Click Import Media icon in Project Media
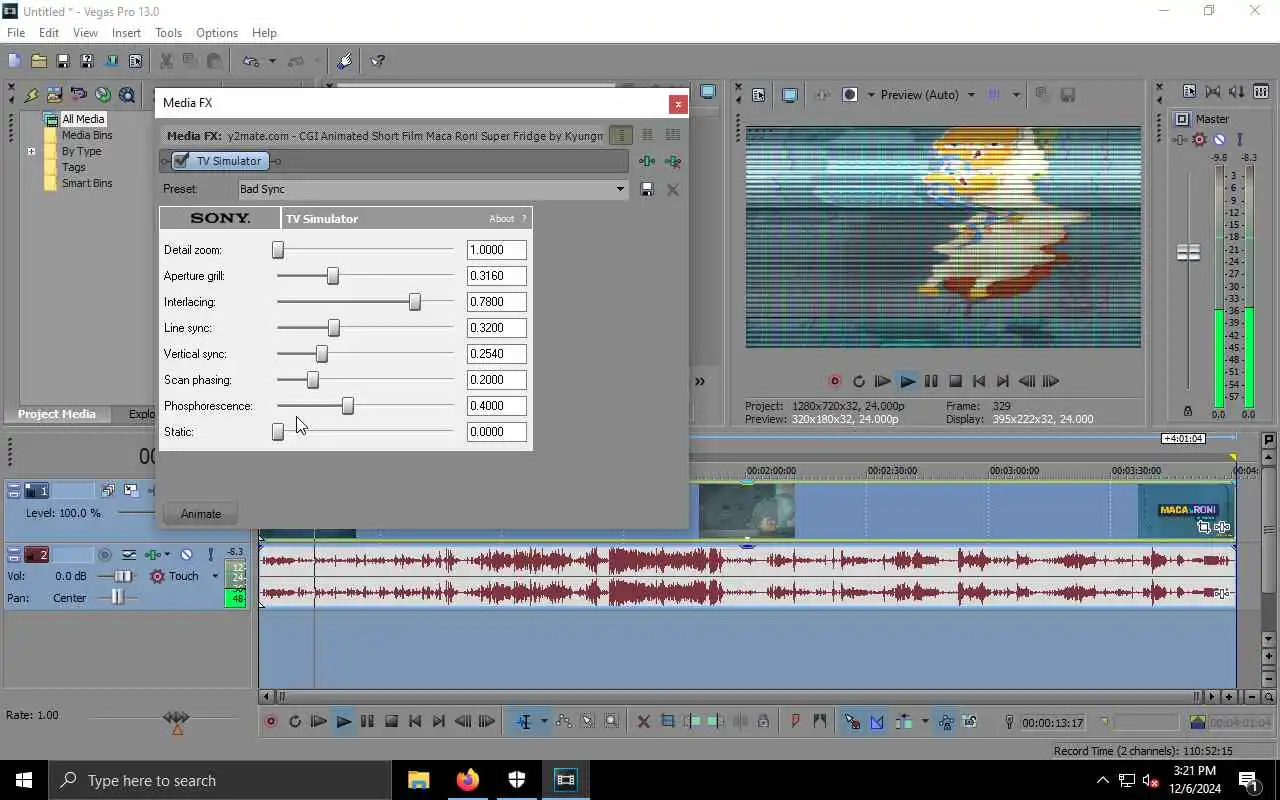 coord(54,95)
